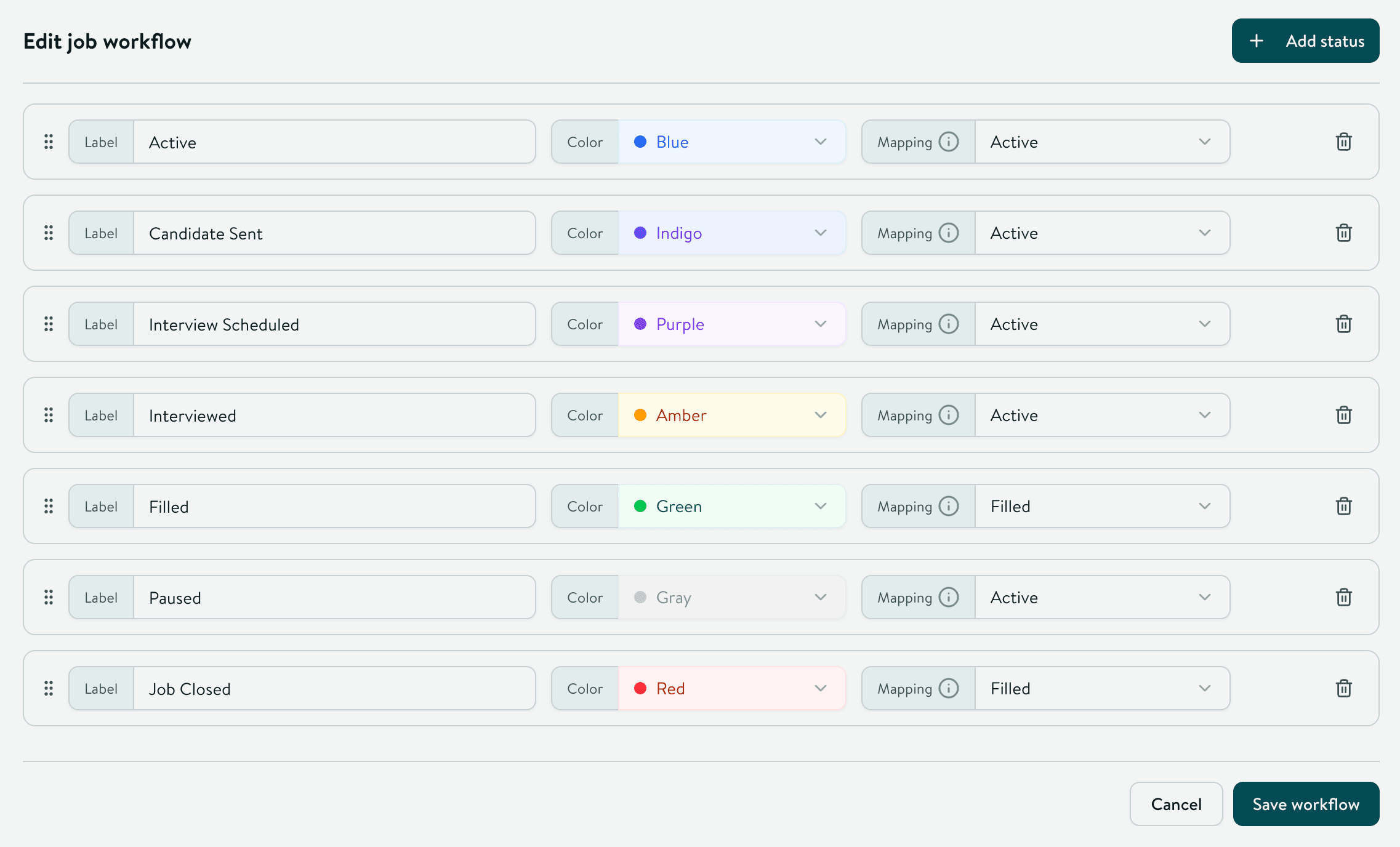Click the drag handle for "Job Closed"
The height and width of the screenshot is (847, 1400).
click(49, 688)
